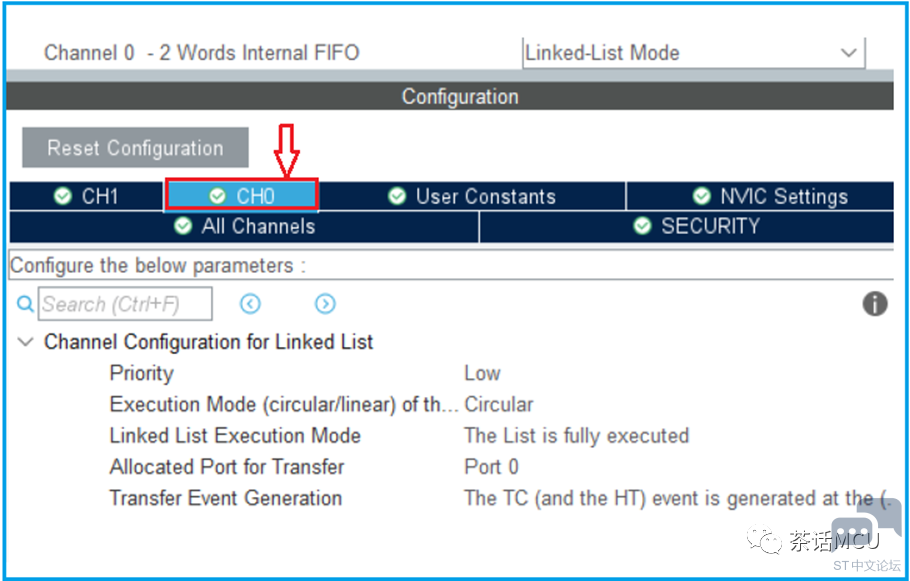Focus the Search (Ctrl+F) field
Screen dimensions: 910x581
pos(125,304)
